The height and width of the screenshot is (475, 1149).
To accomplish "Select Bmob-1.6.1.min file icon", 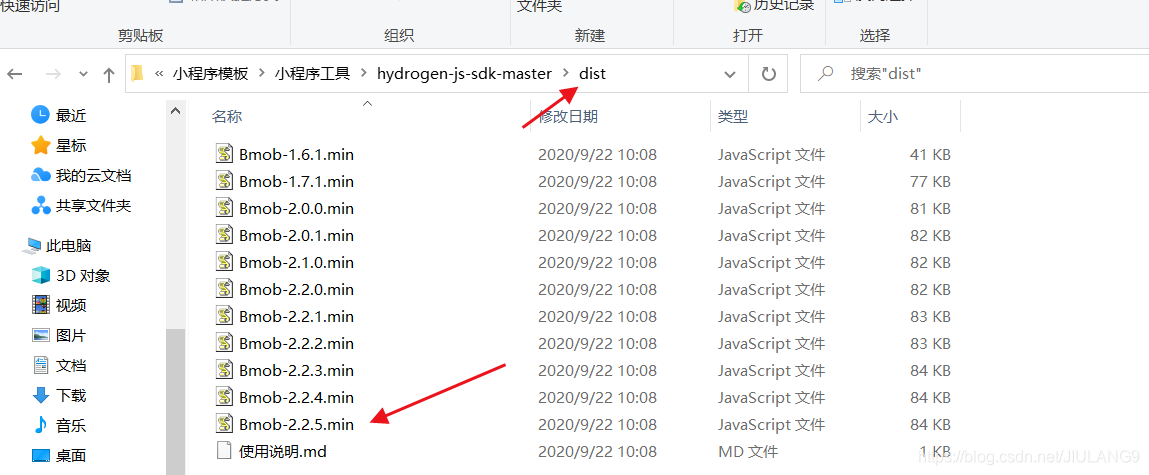I will [224, 154].
